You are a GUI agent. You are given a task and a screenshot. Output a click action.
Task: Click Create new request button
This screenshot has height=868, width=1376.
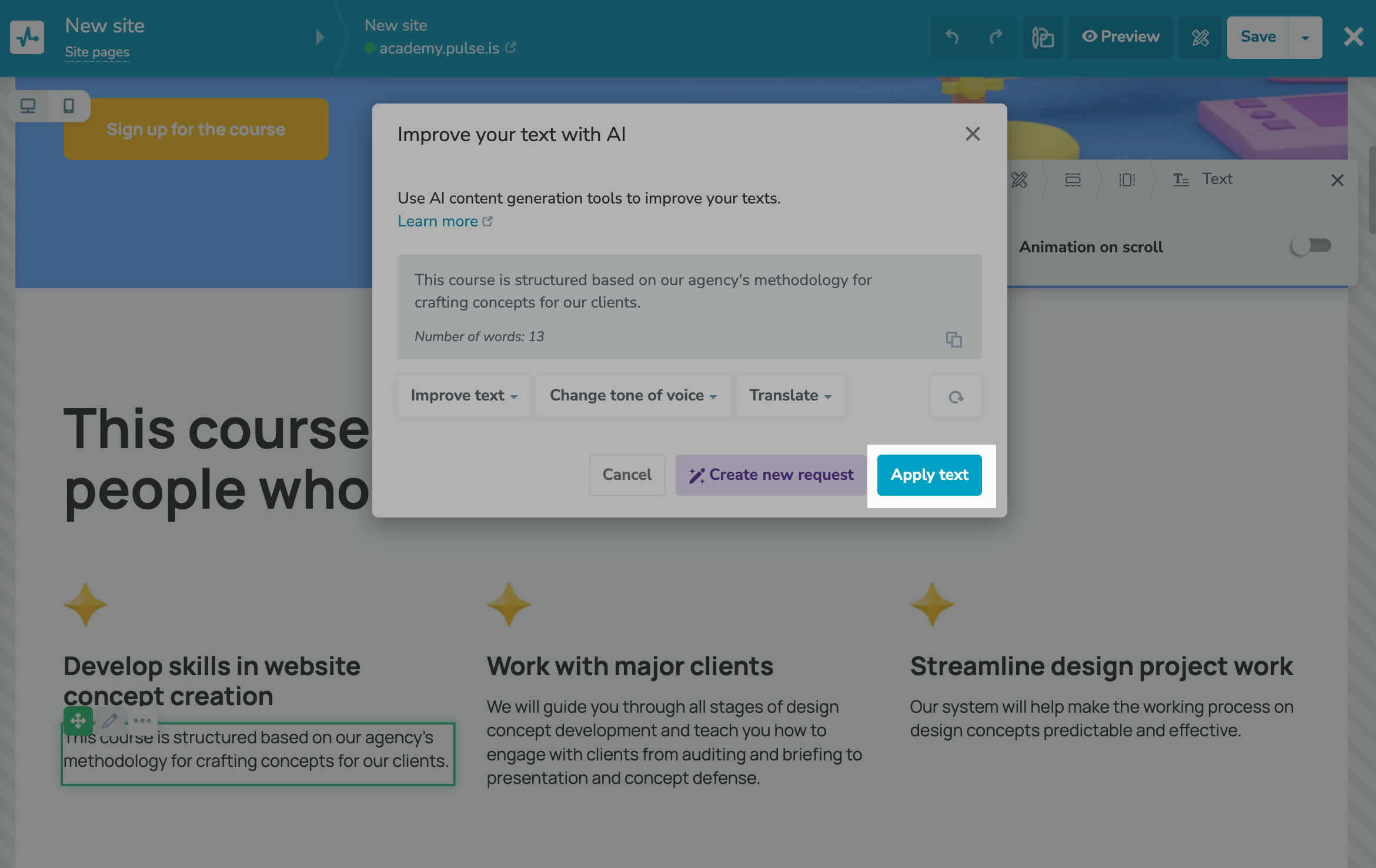tap(770, 475)
